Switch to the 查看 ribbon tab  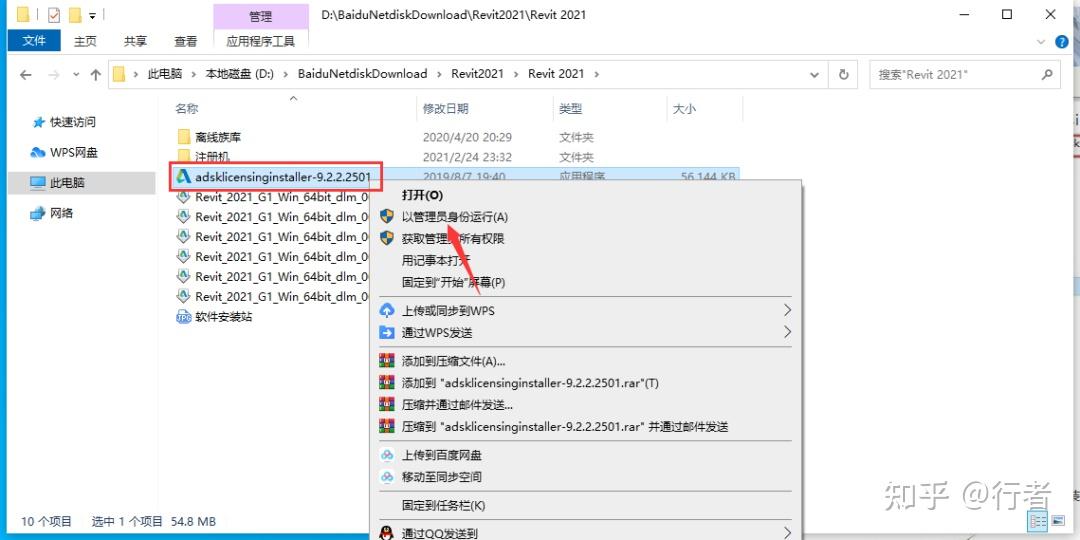pos(185,41)
